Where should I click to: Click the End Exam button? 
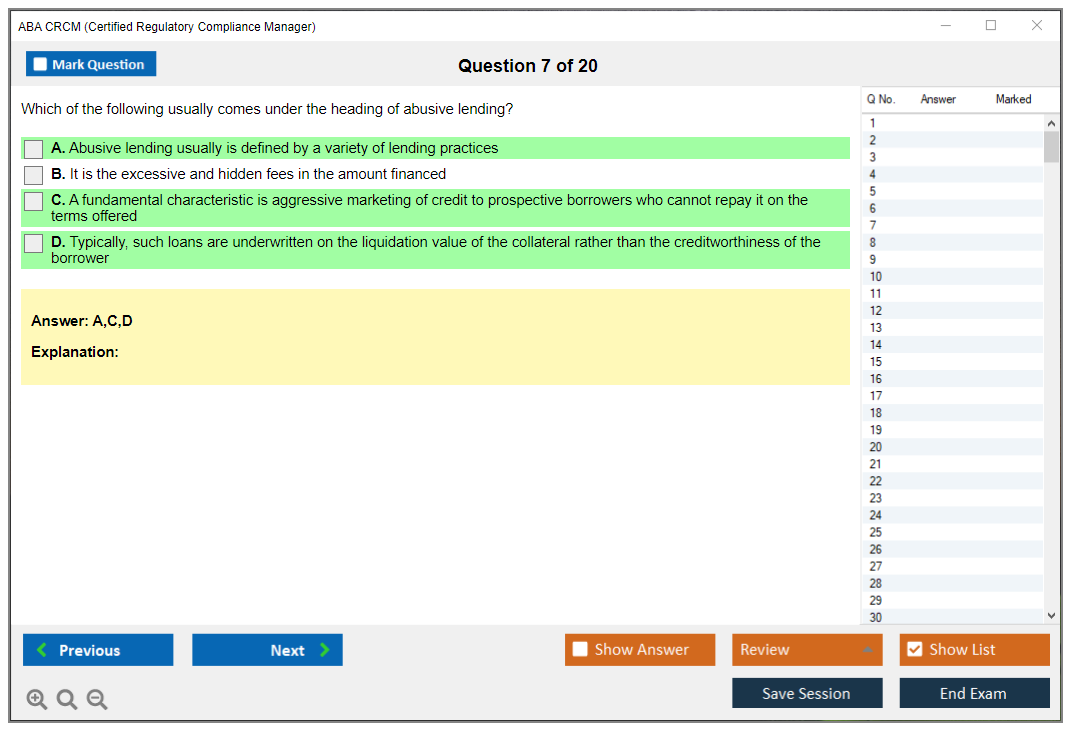pyautogui.click(x=974, y=693)
